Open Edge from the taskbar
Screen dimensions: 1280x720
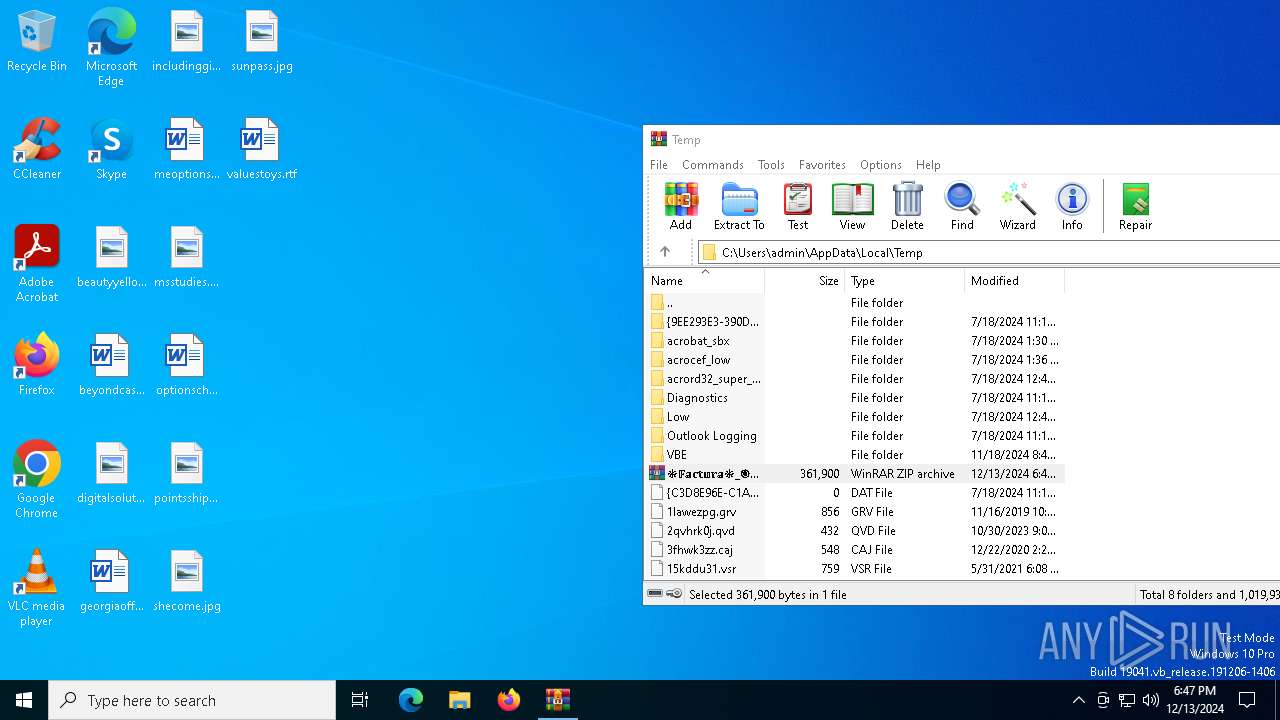(x=411, y=700)
